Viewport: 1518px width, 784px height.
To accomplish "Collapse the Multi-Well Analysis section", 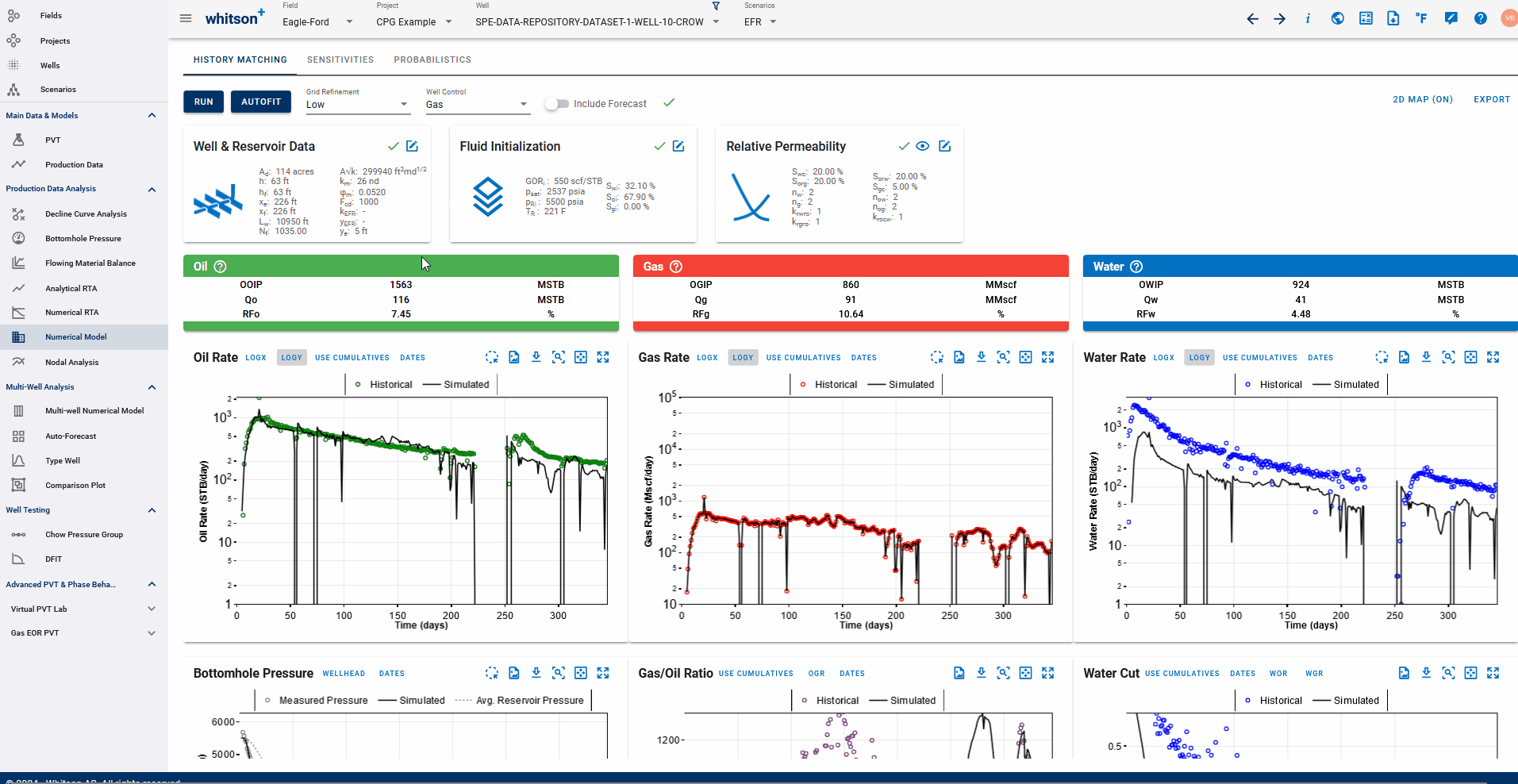I will 152,387.
